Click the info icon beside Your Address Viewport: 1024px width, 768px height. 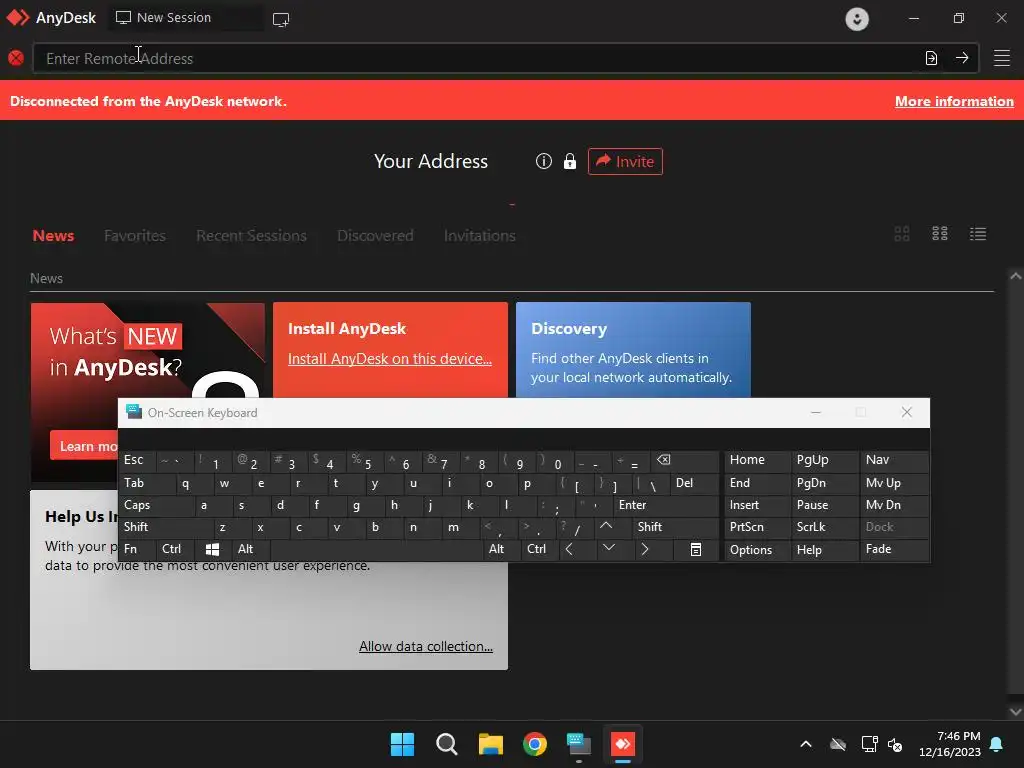(543, 161)
